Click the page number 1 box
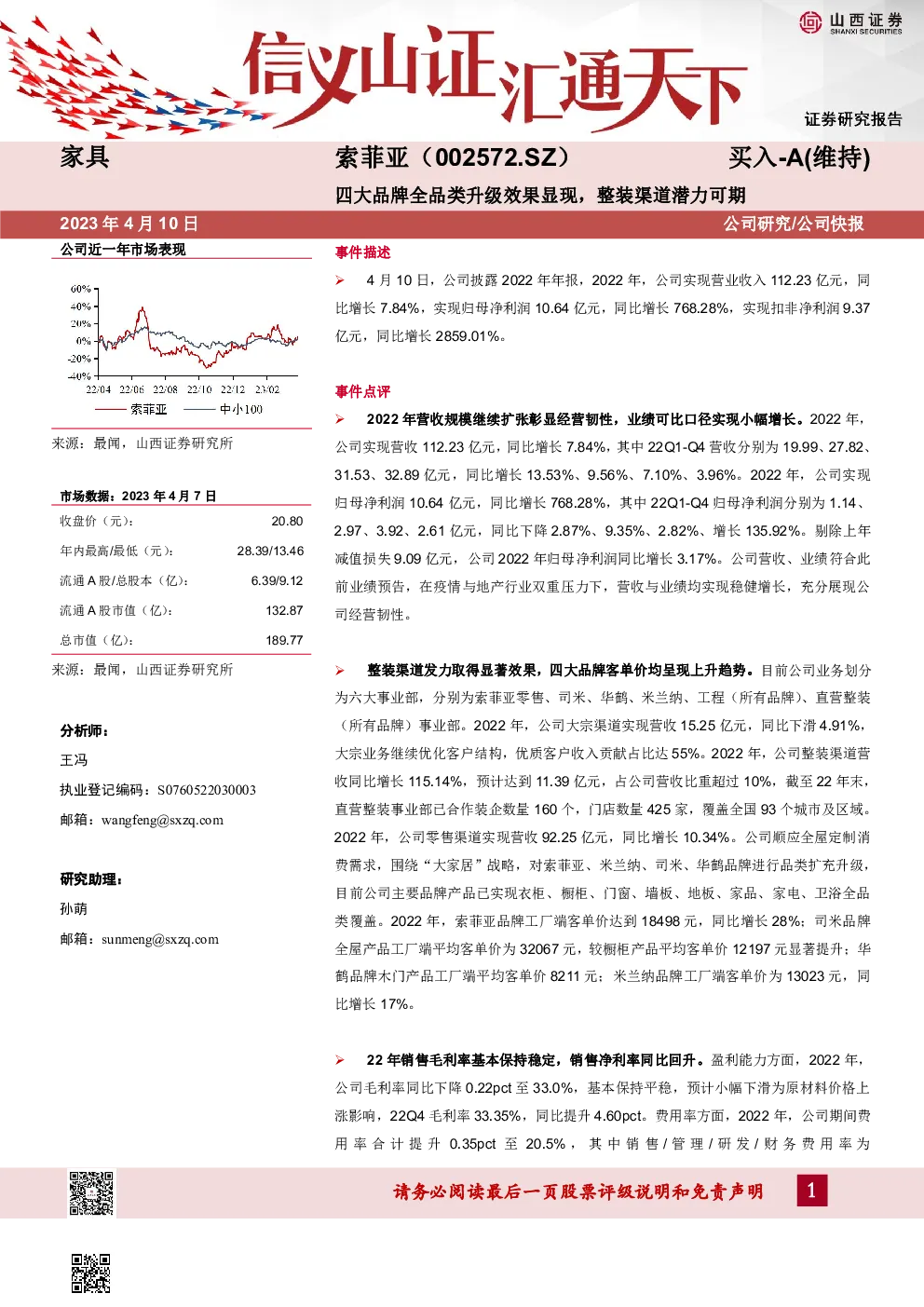 point(811,1191)
